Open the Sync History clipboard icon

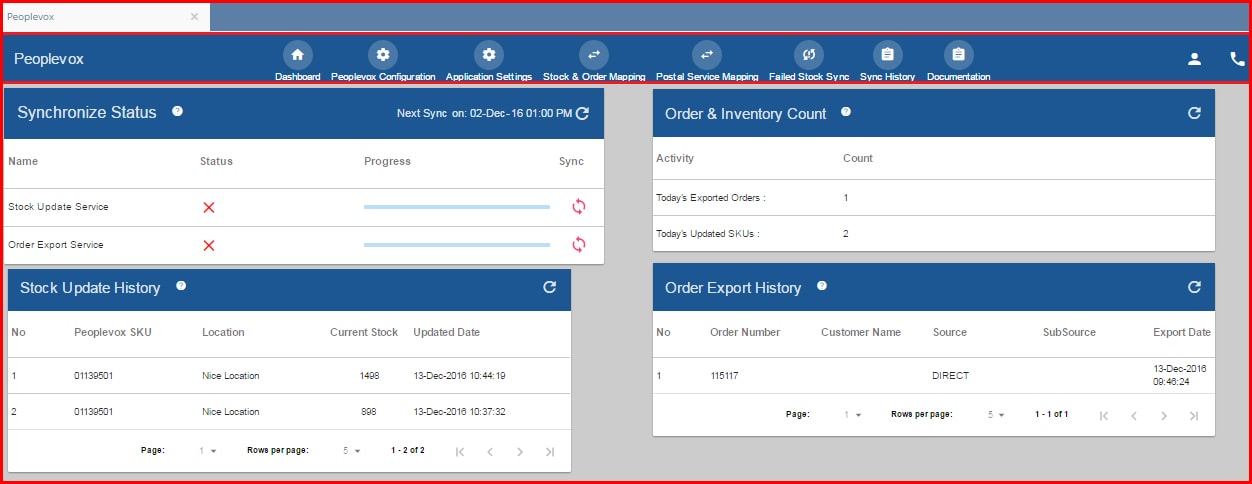(887, 55)
